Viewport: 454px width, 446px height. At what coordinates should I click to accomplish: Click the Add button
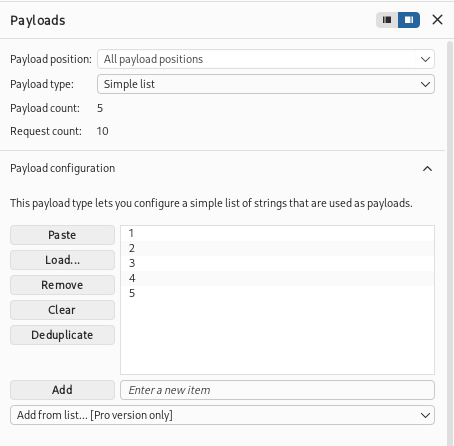click(x=62, y=390)
